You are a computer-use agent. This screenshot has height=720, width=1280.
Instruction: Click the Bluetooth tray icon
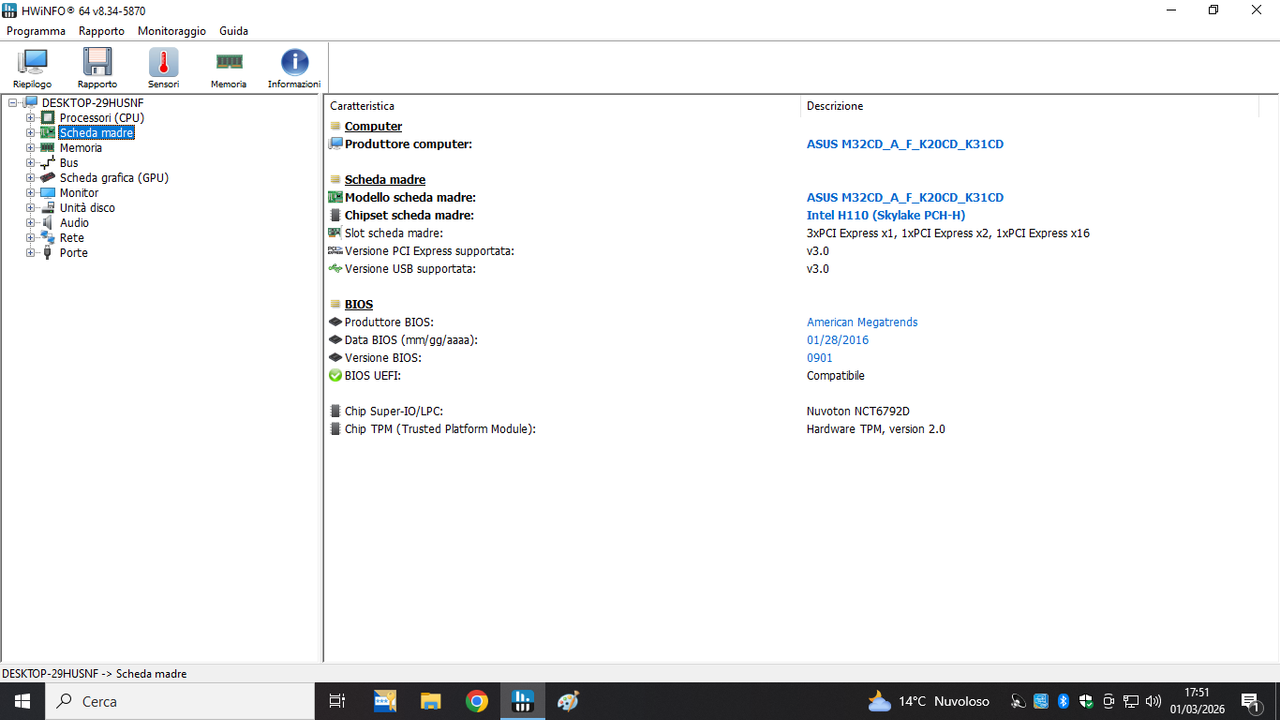pos(1064,702)
